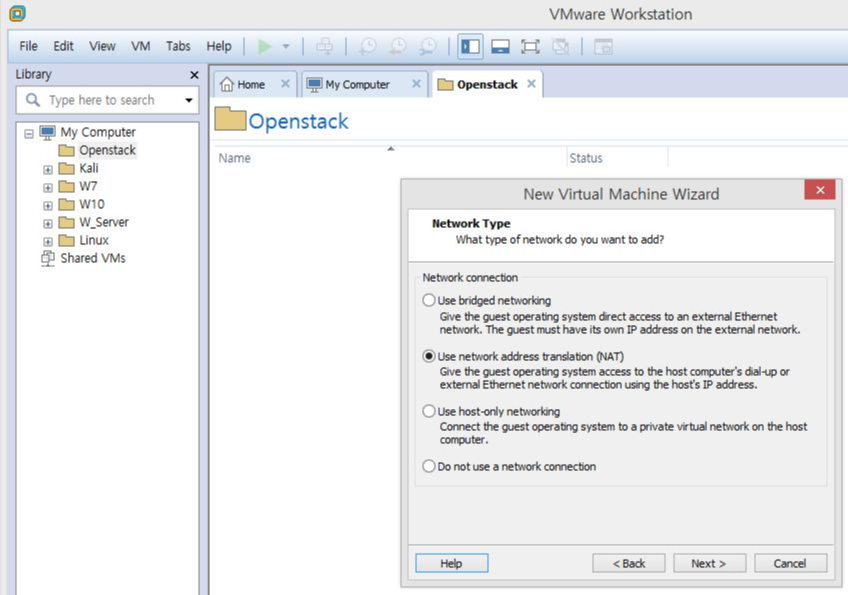Click the Linux folder icon

[x=66, y=240]
